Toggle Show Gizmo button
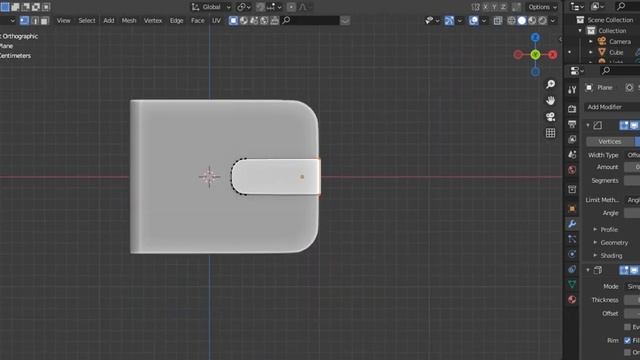 coord(449,20)
